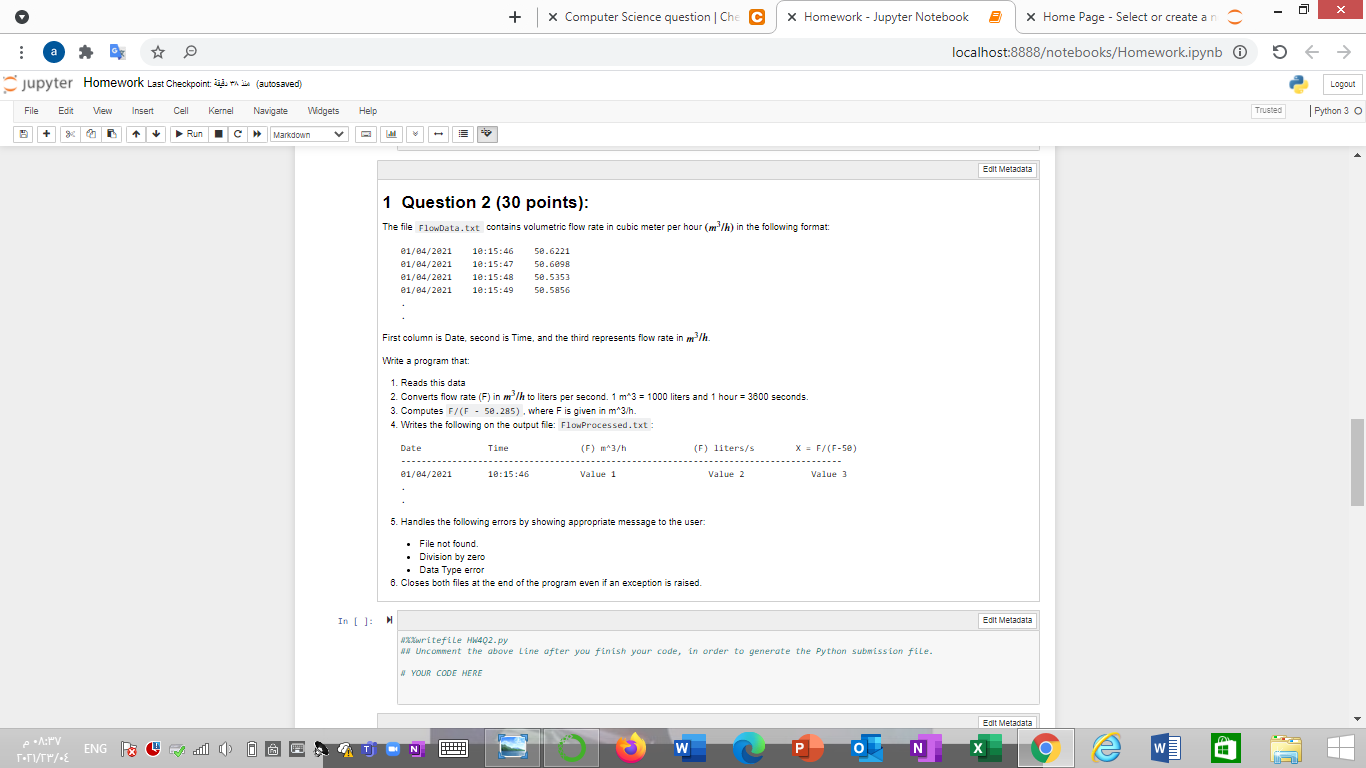
Task: Open the command palette
Action: (x=365, y=133)
